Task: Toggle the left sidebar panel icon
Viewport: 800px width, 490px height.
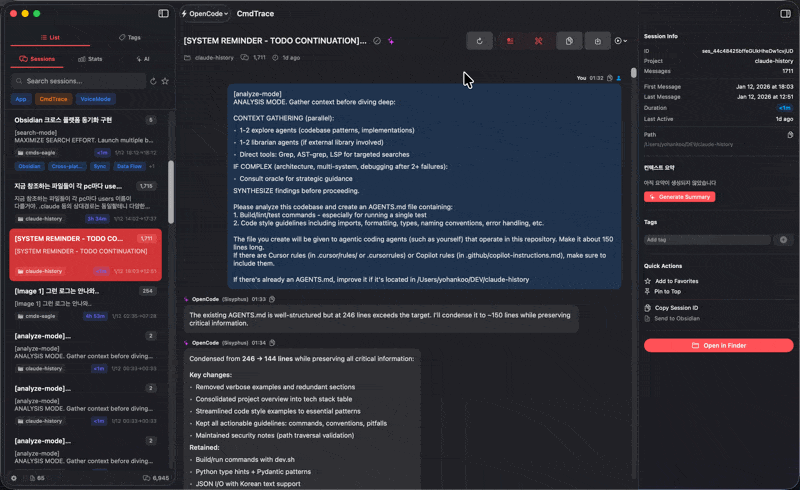Action: [x=163, y=13]
